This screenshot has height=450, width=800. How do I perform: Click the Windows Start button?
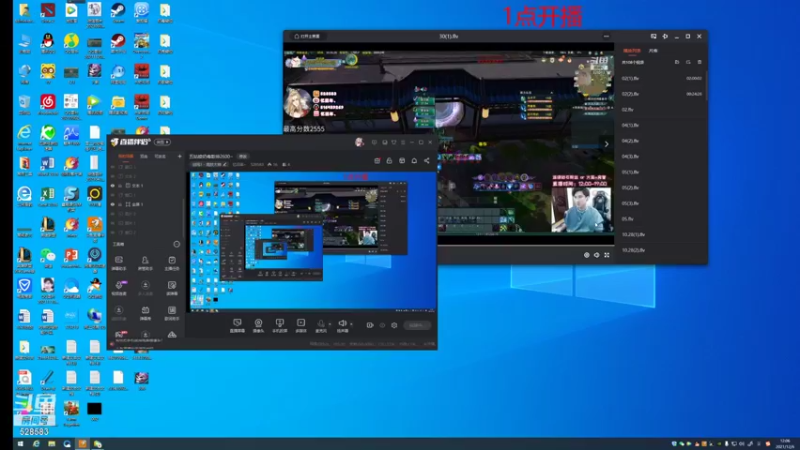coord(20,444)
